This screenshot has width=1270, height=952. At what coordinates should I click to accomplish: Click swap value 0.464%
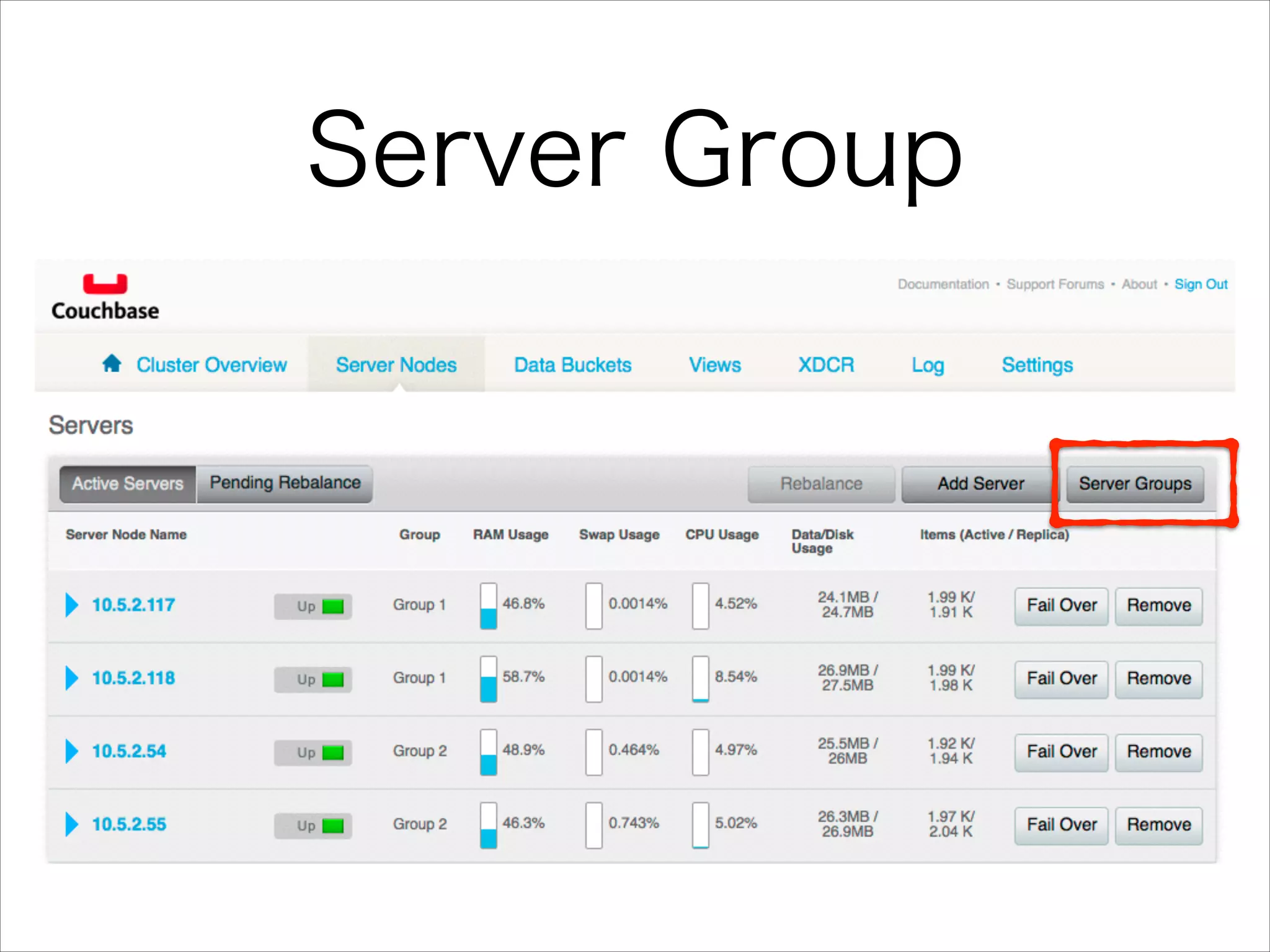pyautogui.click(x=634, y=750)
